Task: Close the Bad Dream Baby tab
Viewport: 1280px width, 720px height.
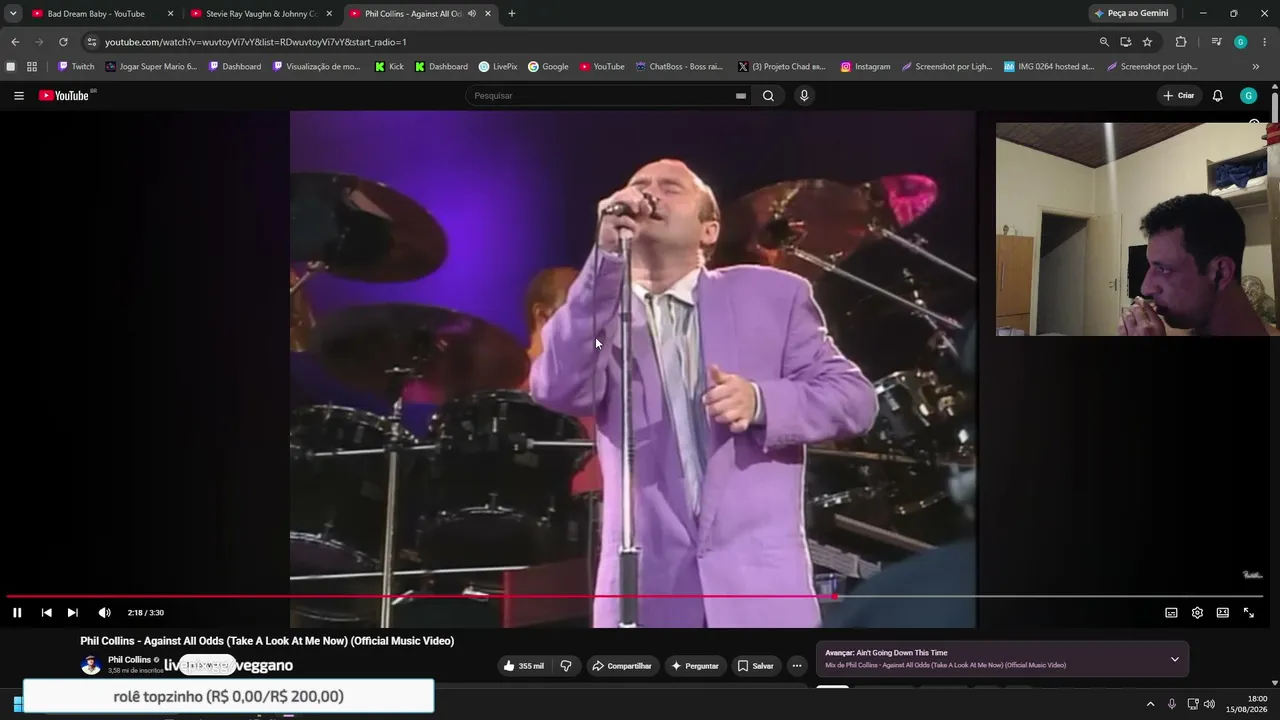Action: click(170, 14)
